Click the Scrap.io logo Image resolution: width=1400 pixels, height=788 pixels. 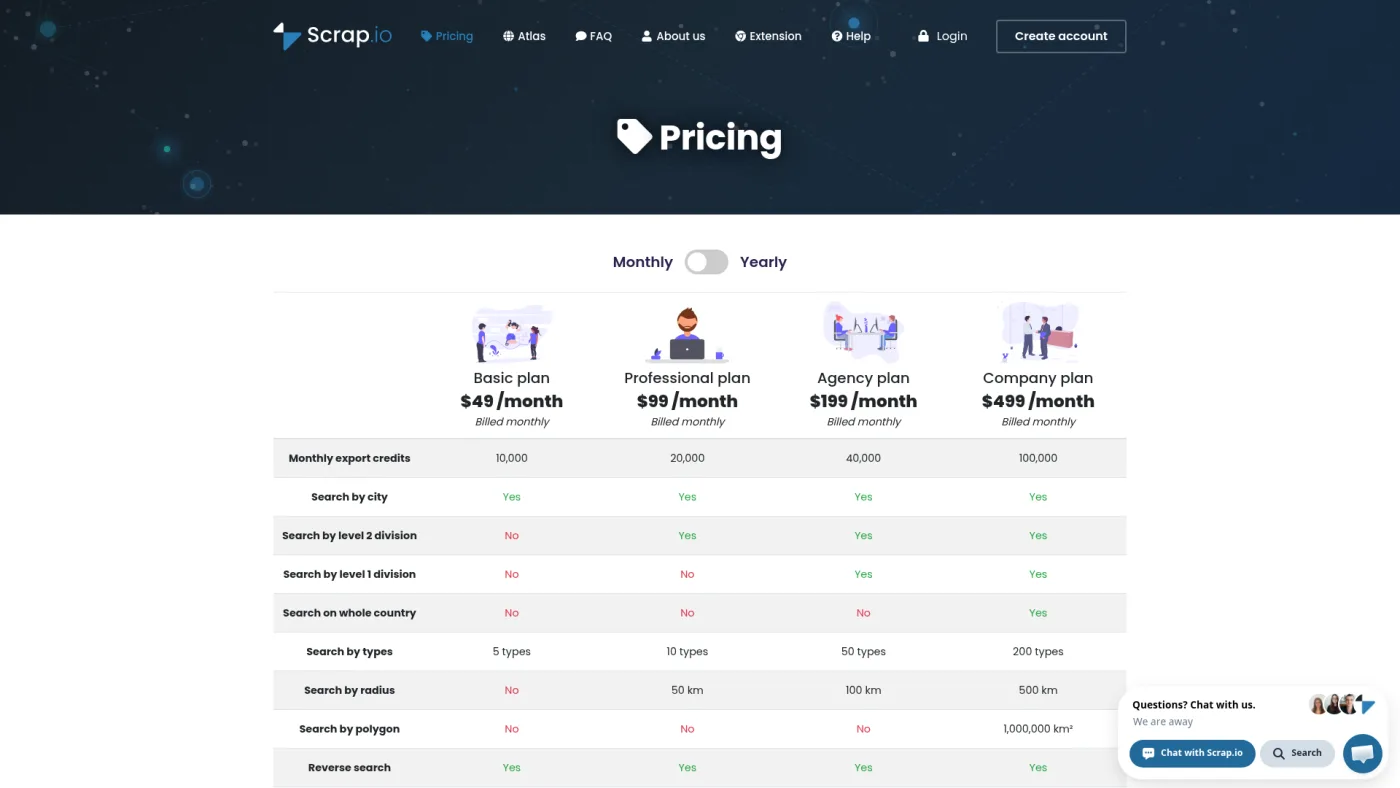332,36
